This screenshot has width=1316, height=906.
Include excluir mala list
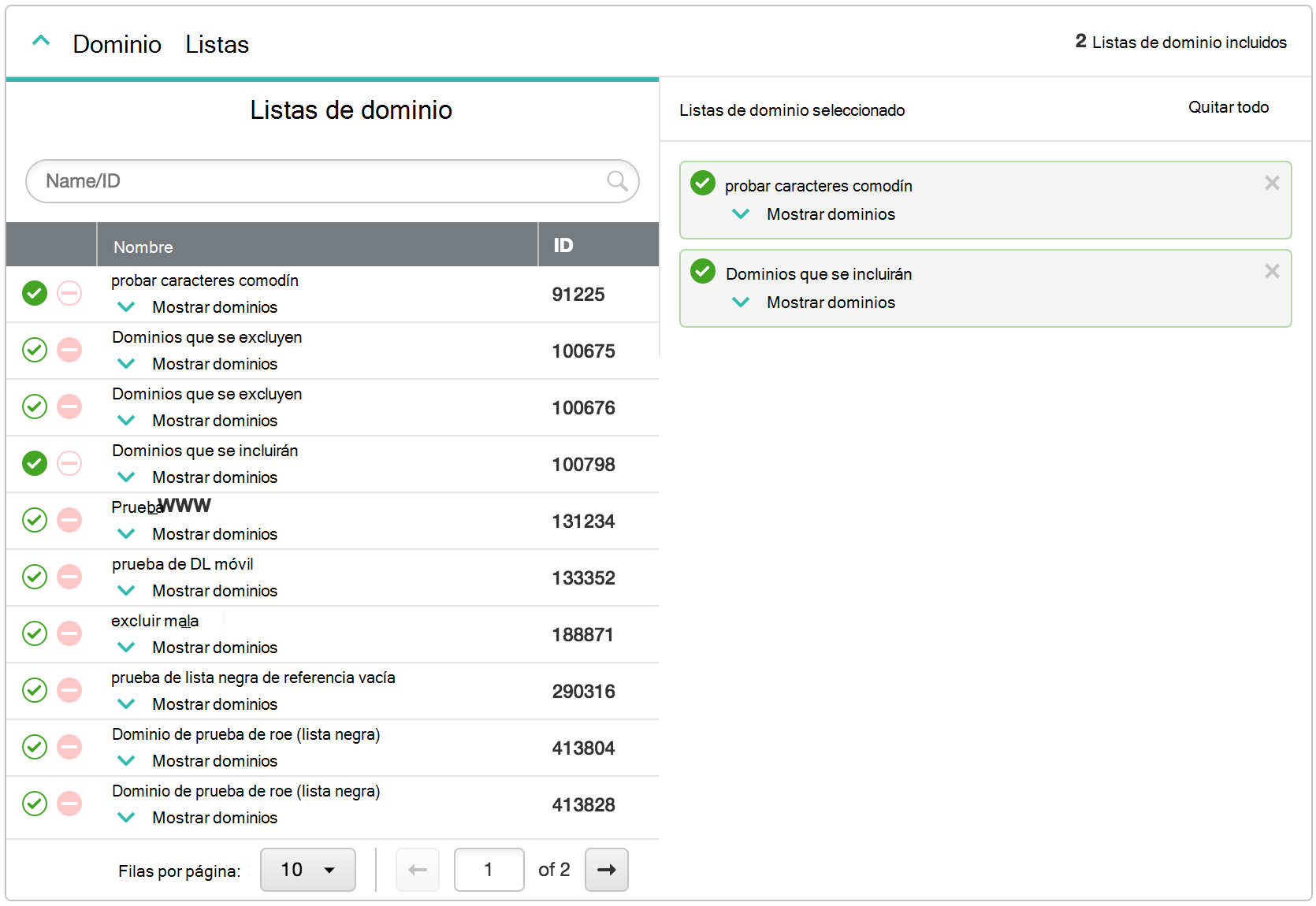click(35, 633)
